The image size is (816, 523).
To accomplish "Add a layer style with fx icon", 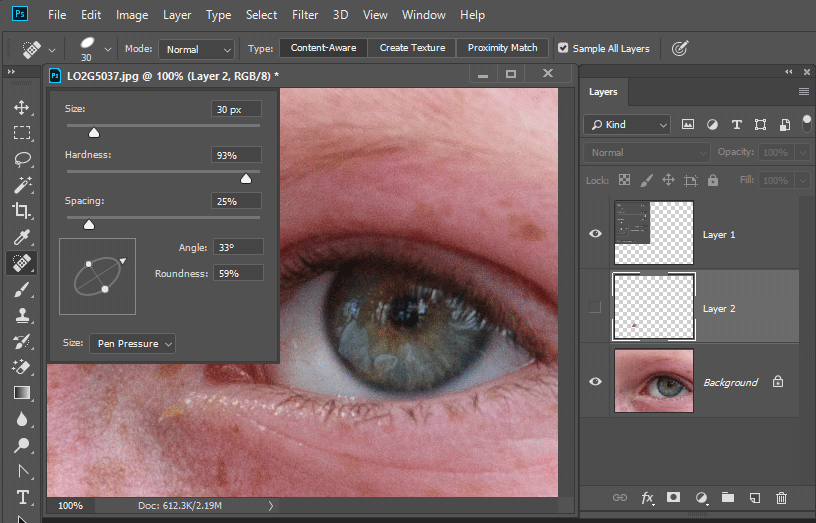I will click(x=647, y=498).
